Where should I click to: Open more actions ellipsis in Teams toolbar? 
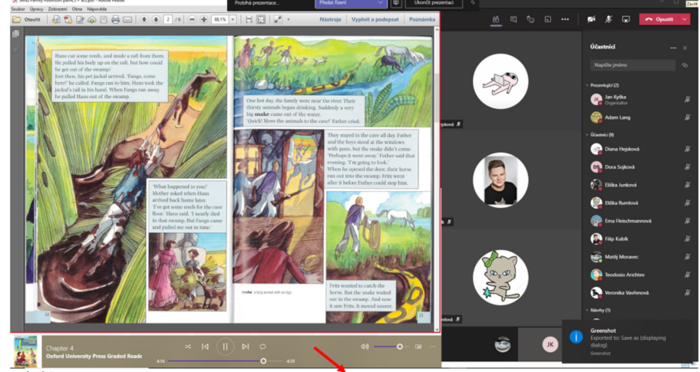pyautogui.click(x=565, y=20)
